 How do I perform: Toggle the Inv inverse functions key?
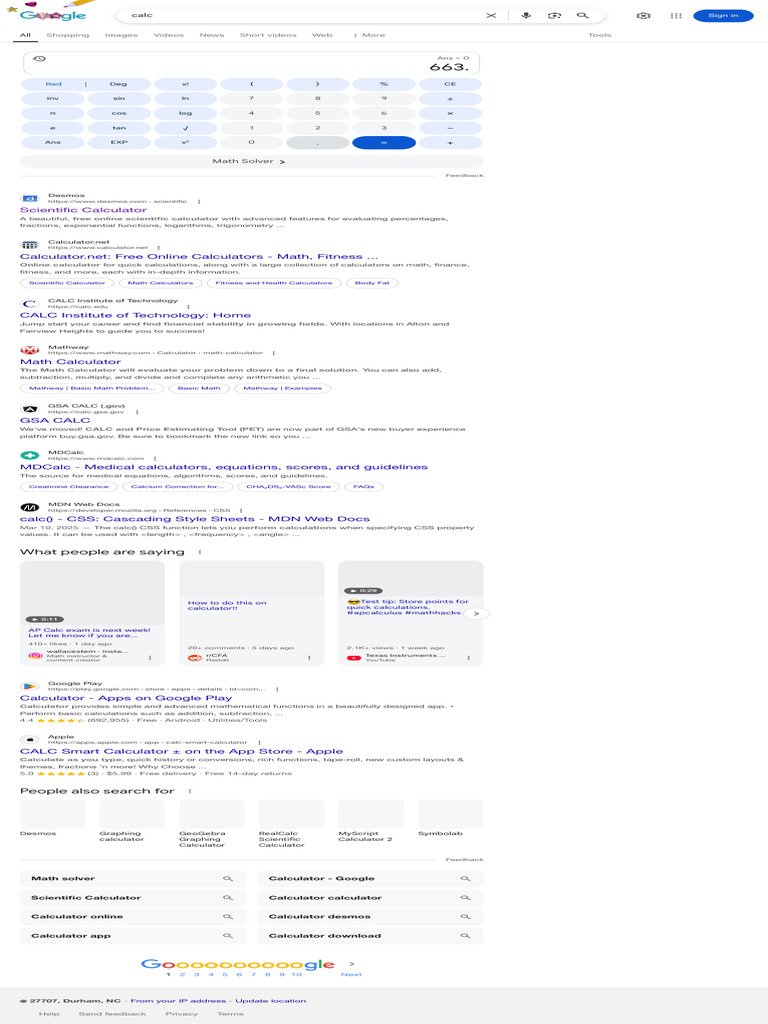coord(53,99)
